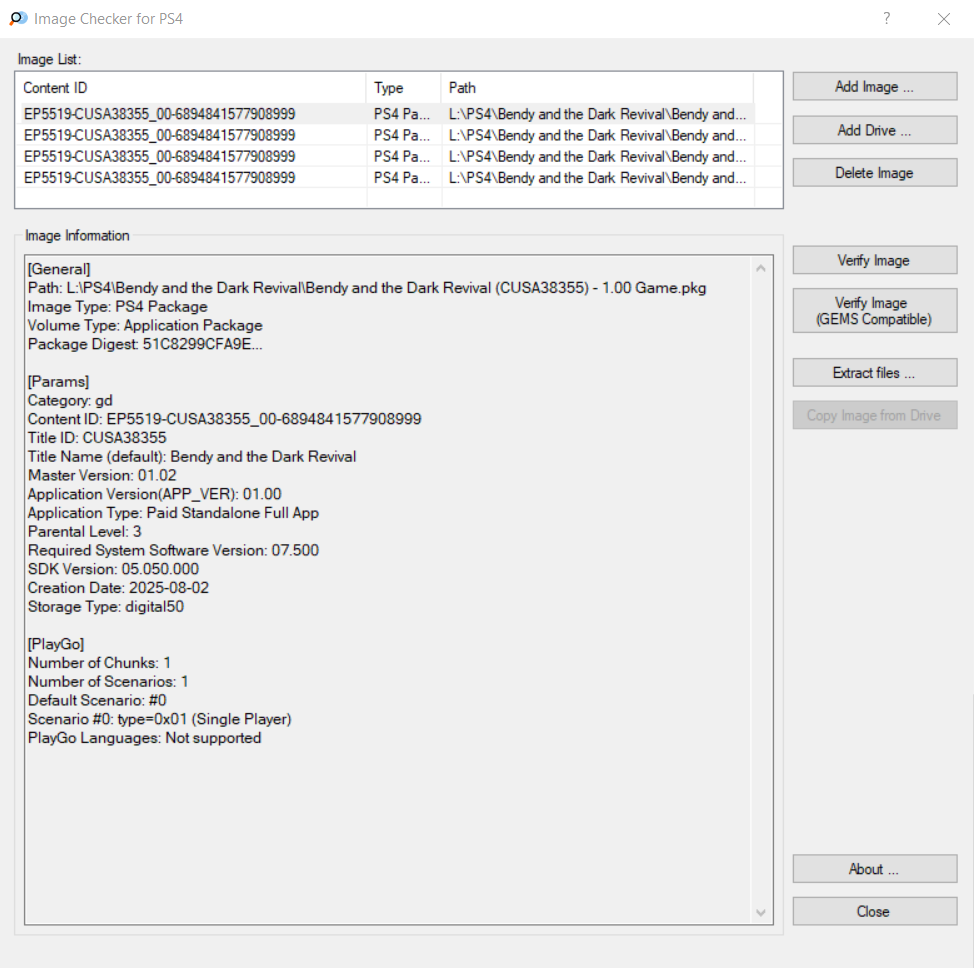Run Verify Image (GEMS Compatible)

tap(874, 311)
